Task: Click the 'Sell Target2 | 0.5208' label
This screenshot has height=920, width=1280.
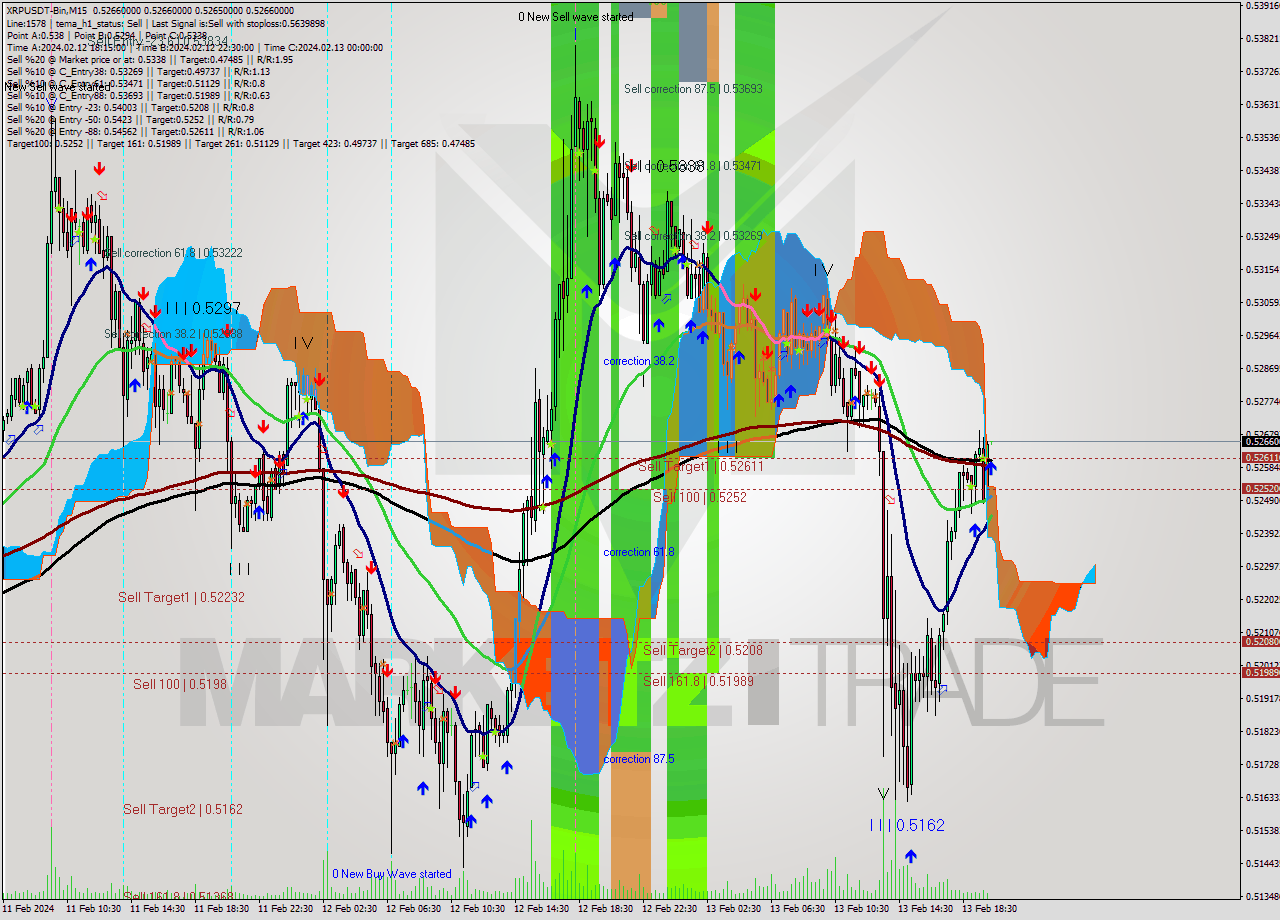Action: coord(703,650)
